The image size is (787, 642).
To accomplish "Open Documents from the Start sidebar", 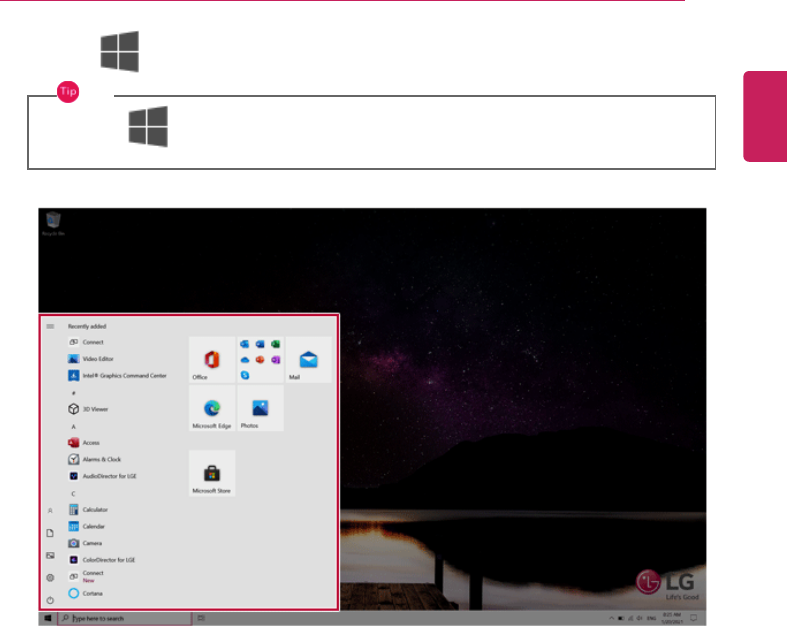I will pos(50,533).
